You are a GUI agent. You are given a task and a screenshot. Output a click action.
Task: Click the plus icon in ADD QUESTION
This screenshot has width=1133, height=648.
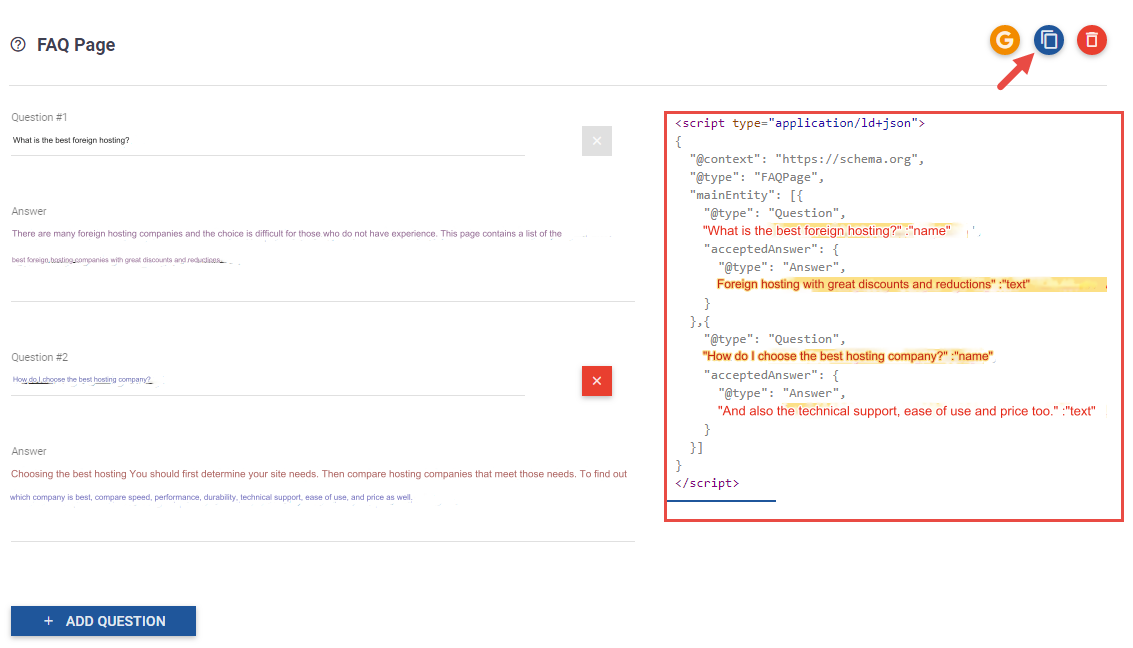47,621
